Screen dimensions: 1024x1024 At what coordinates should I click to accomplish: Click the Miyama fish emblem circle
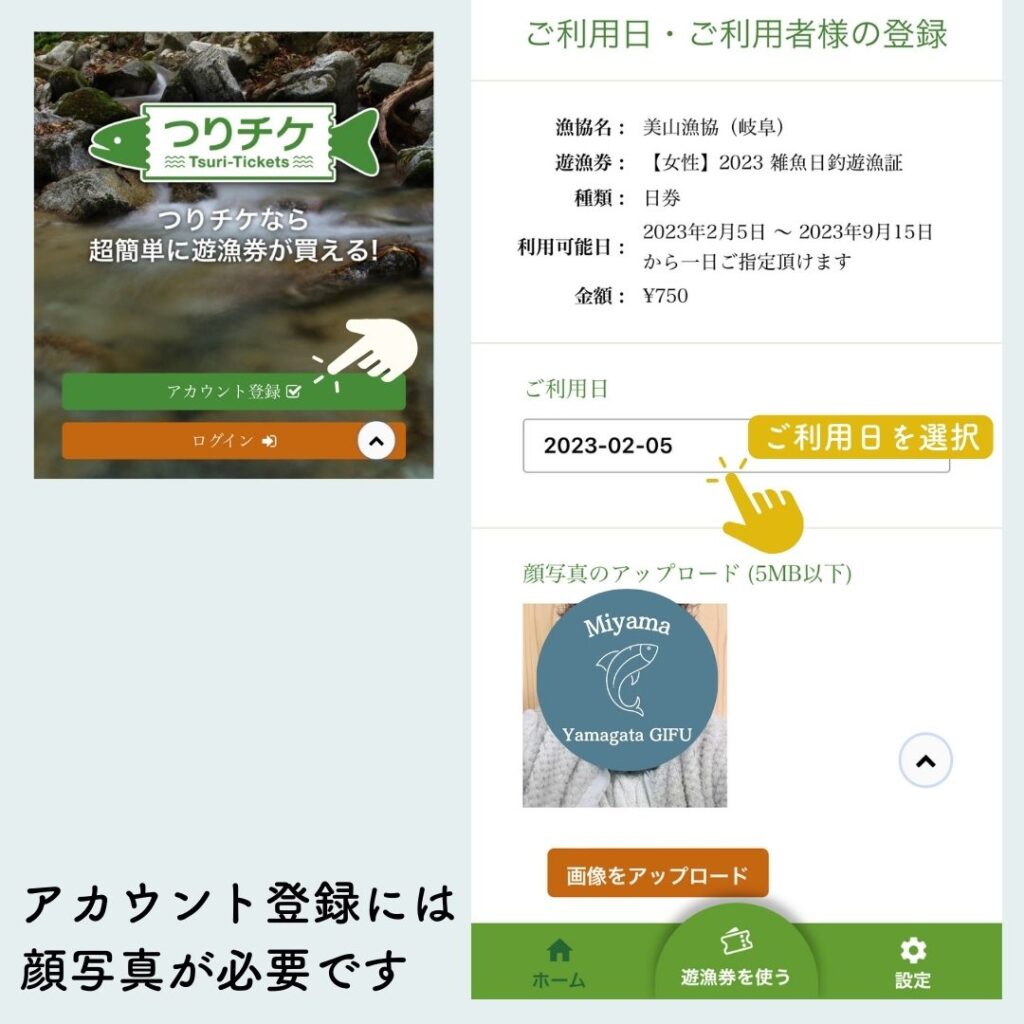[627, 680]
